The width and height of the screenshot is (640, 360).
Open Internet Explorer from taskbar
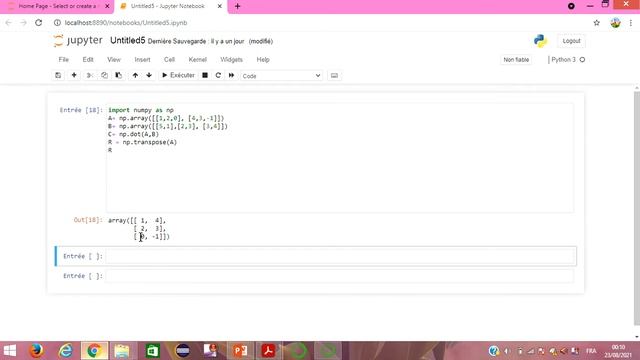65,351
